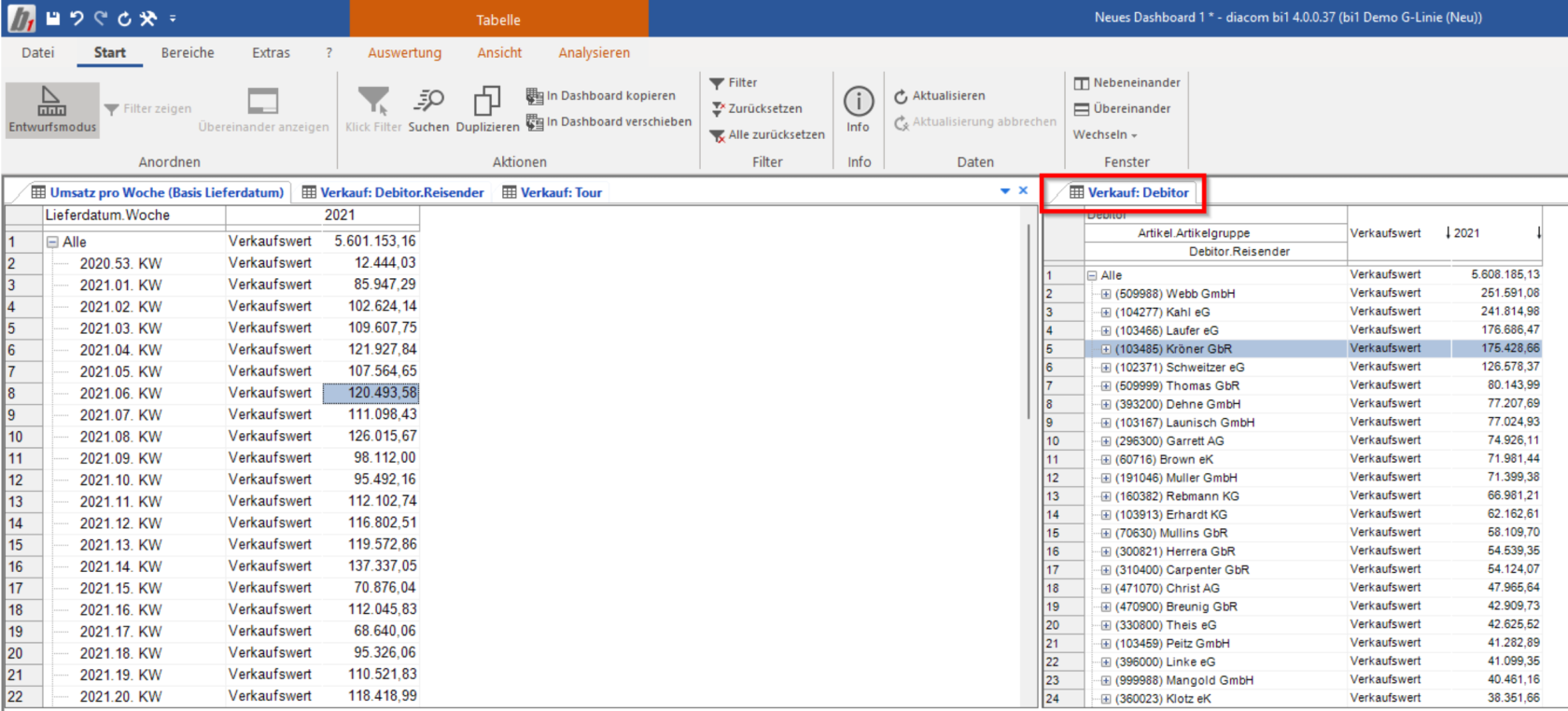The image size is (1568, 711).
Task: Open the Datei menu
Action: (x=38, y=53)
